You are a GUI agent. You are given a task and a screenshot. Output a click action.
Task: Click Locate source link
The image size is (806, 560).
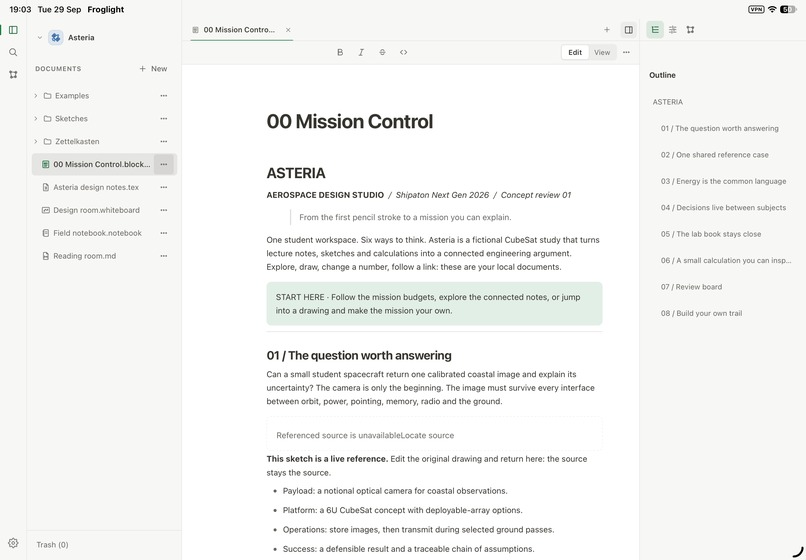[x=427, y=435]
